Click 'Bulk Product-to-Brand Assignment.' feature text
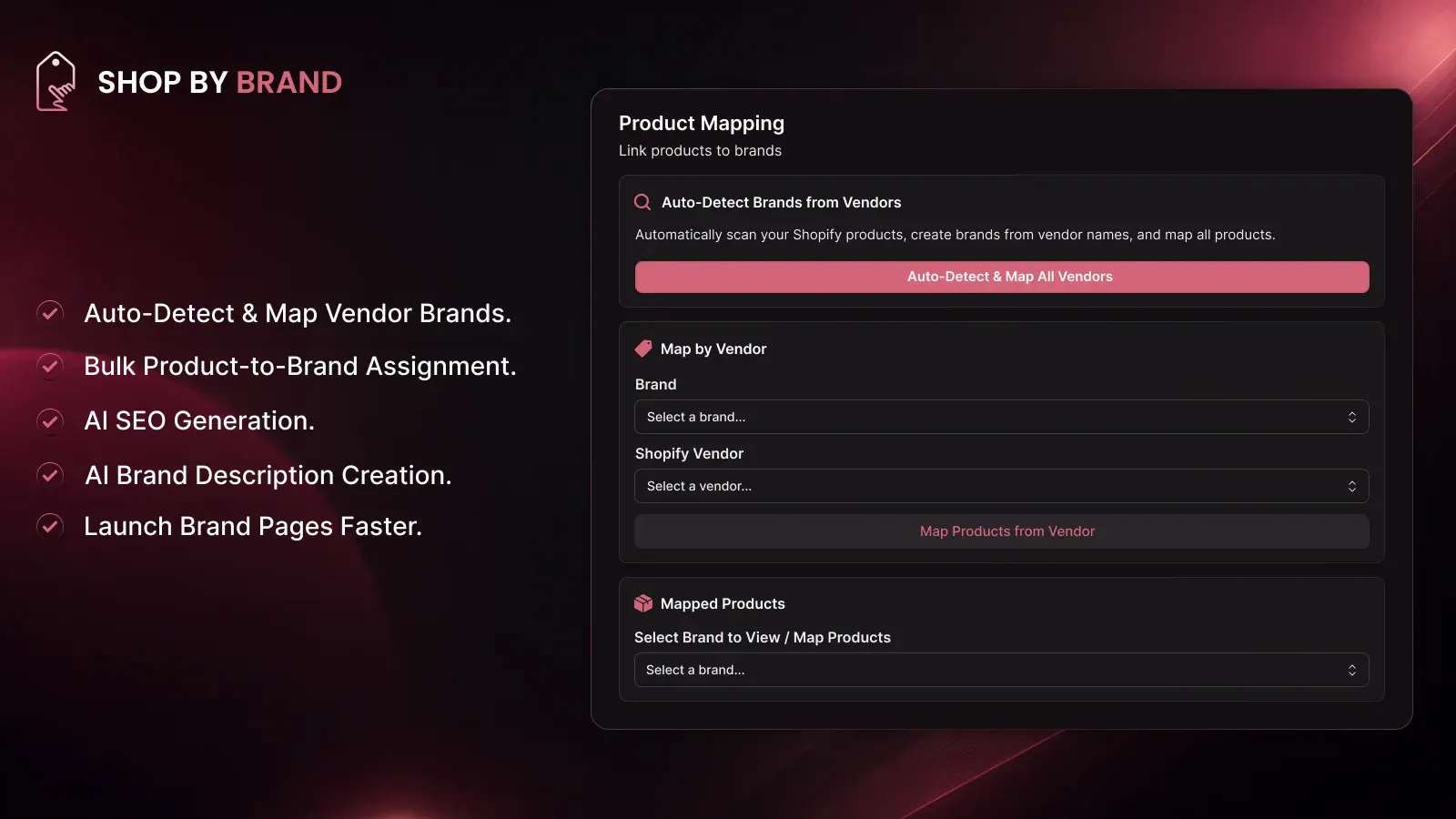This screenshot has height=819, width=1456. pos(300,366)
